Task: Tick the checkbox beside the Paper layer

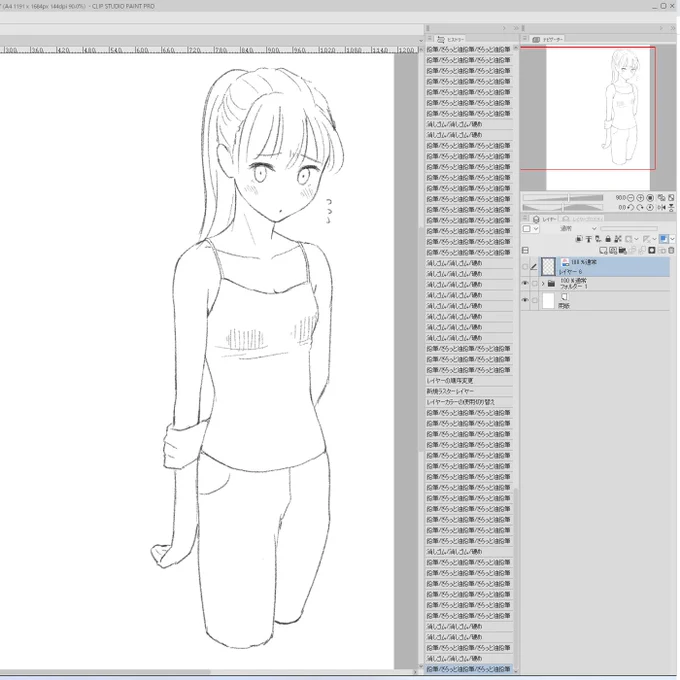Action: pos(534,300)
